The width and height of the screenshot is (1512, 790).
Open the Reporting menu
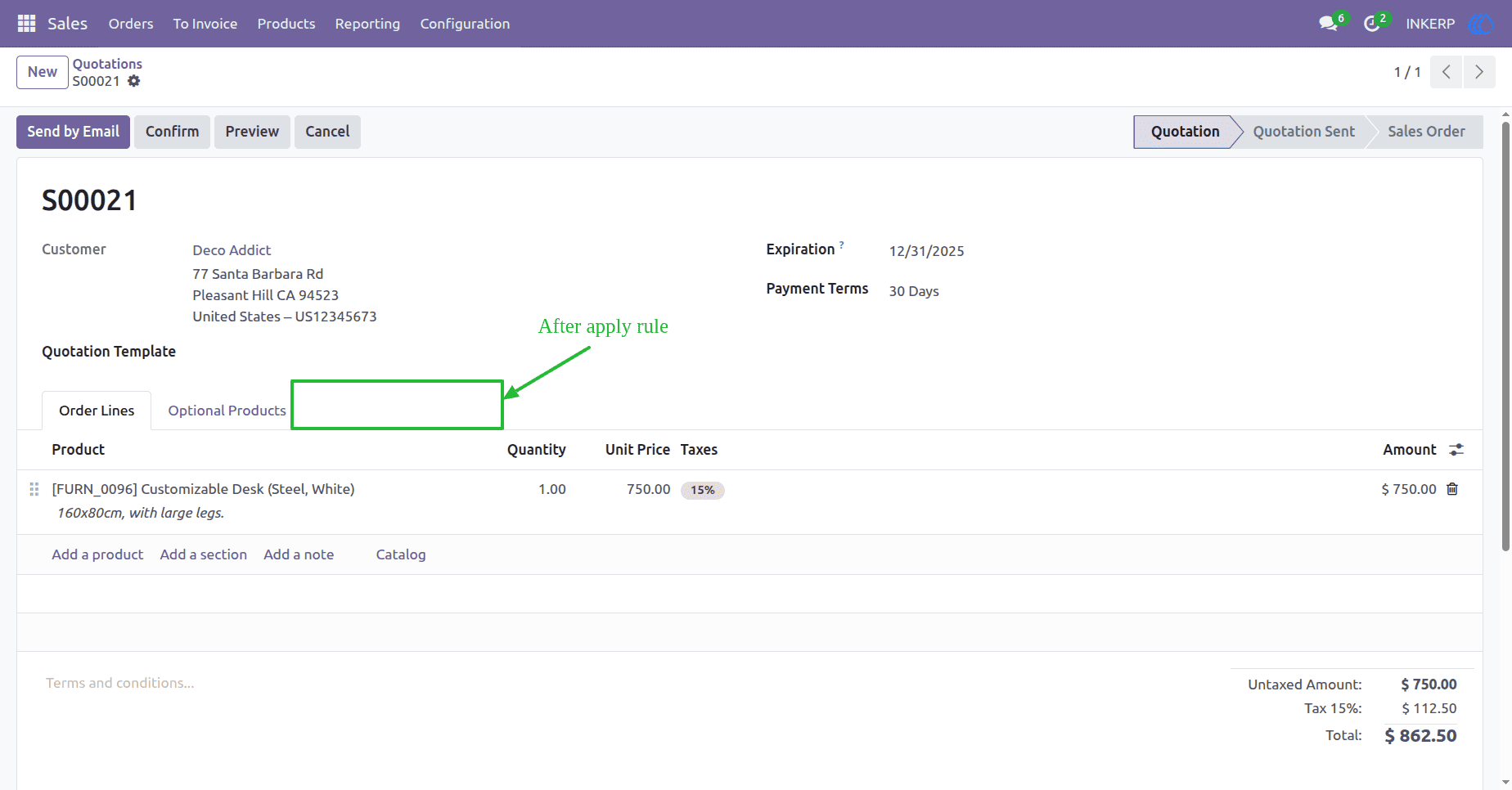click(367, 24)
